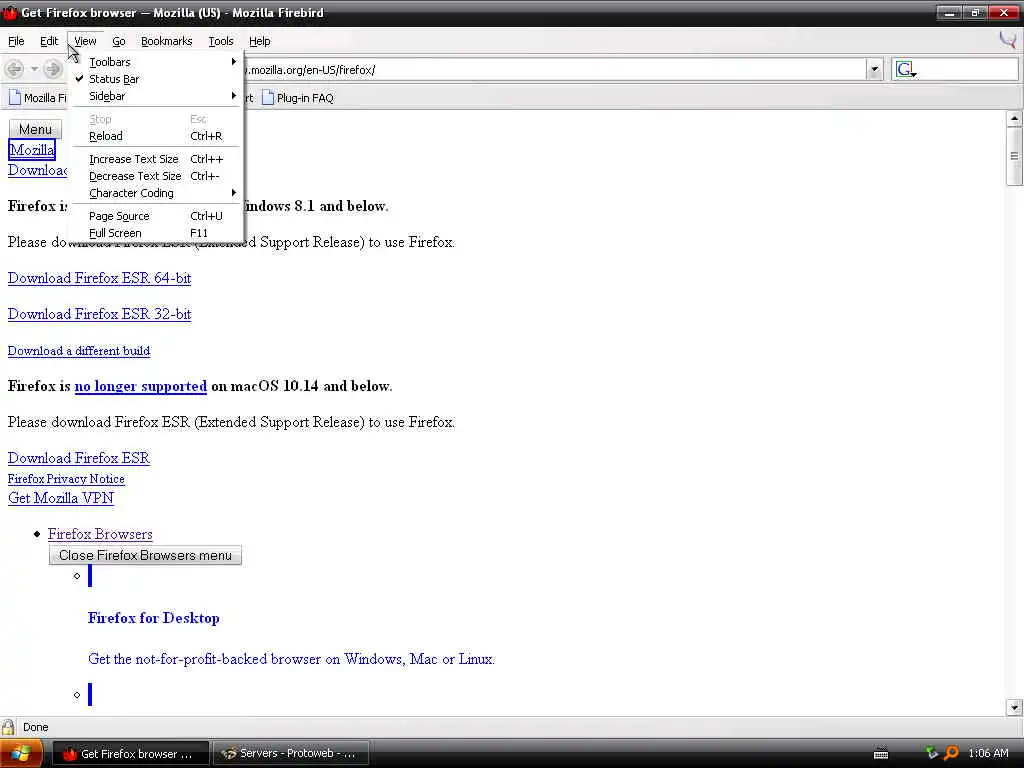The width and height of the screenshot is (1024, 768).
Task: Switch to Servers - Protoweb taskbar button
Action: pos(291,754)
